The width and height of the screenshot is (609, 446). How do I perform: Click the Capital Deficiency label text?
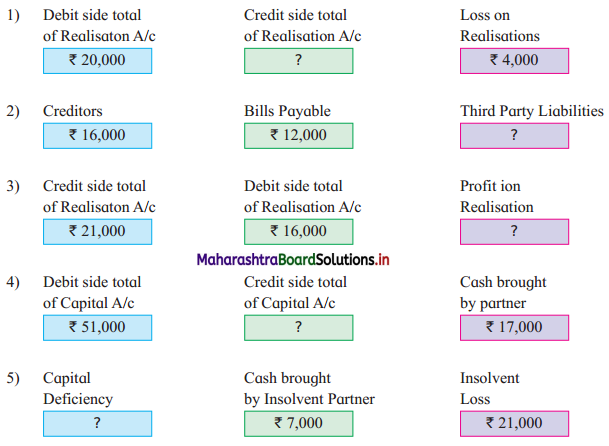(78, 389)
